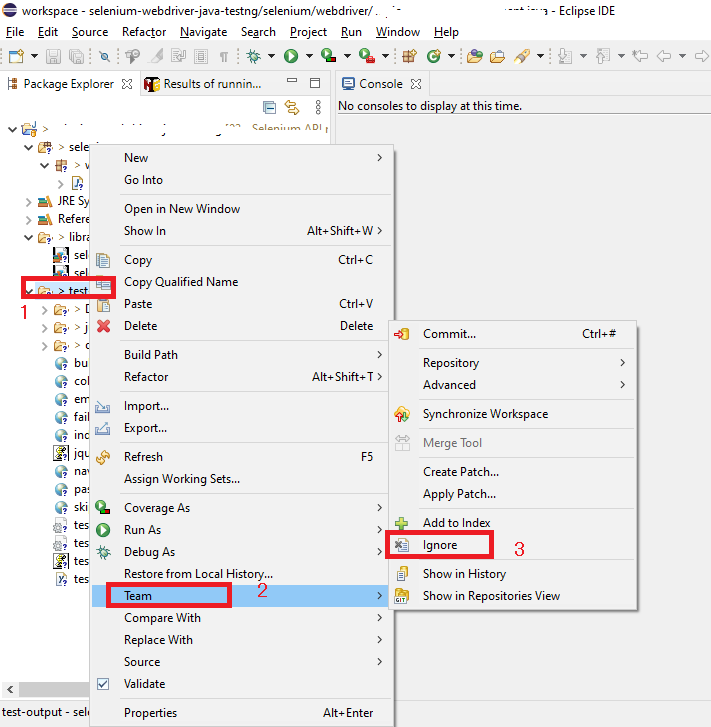Click the Back navigation arrow icon
711x727 pixels.
664,56
